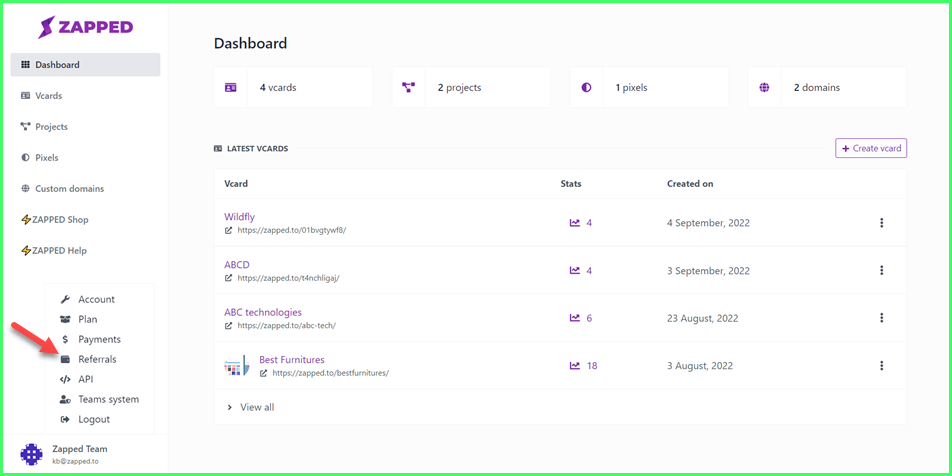
Task: Click the Custom domains globe icon
Action: click(26, 188)
